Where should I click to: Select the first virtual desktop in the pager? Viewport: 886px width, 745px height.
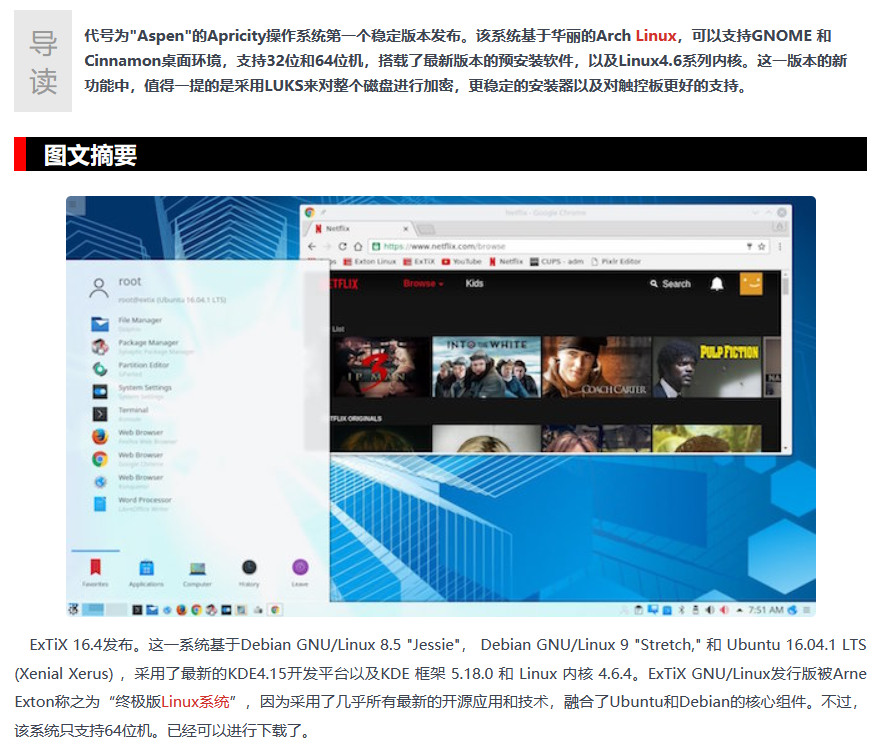93,609
